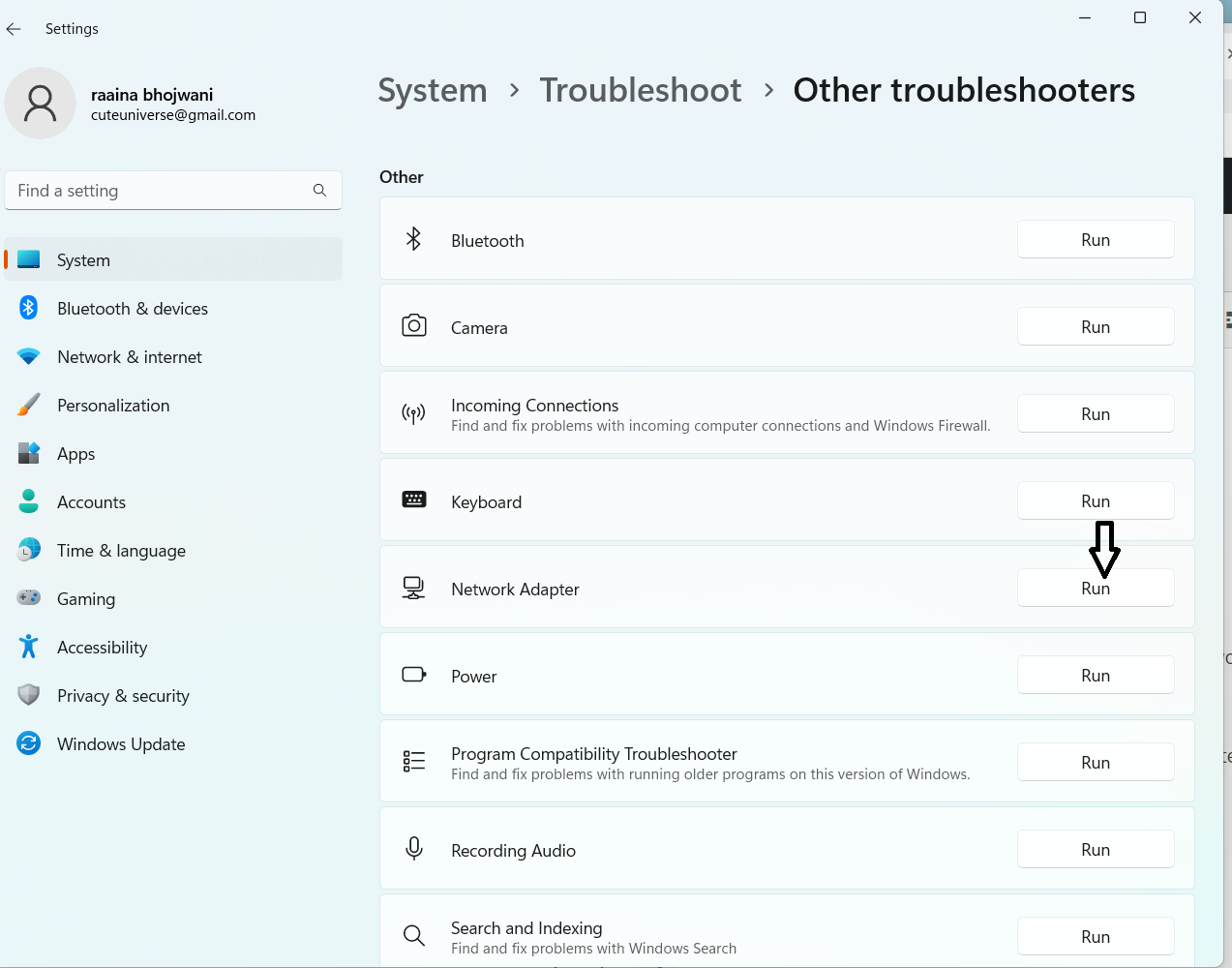Open the Gaming controller icon
The width and height of the screenshot is (1232, 968).
pyautogui.click(x=29, y=599)
